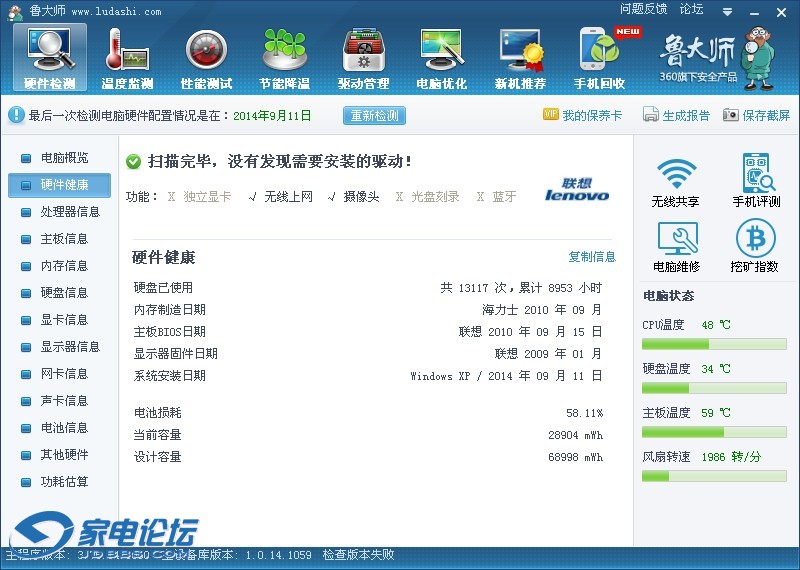This screenshot has width=800, height=570.
Task: Select the 节能降温 clover icon
Action: [284, 57]
